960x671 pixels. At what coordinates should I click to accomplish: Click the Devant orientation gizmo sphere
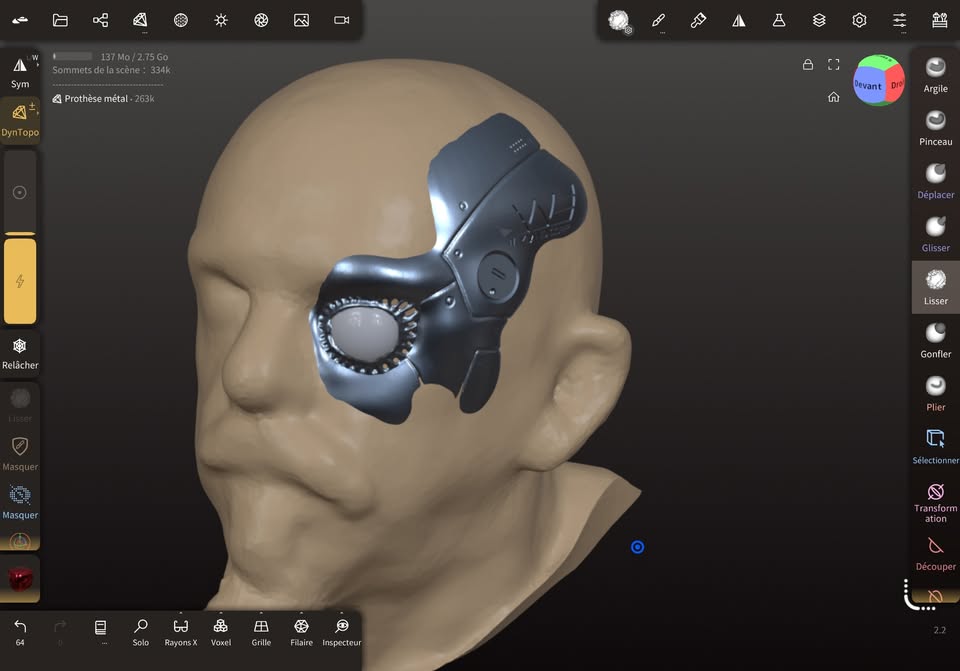pyautogui.click(x=869, y=85)
